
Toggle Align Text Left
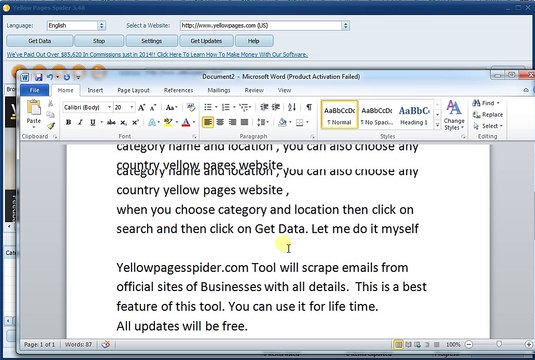[208, 122]
